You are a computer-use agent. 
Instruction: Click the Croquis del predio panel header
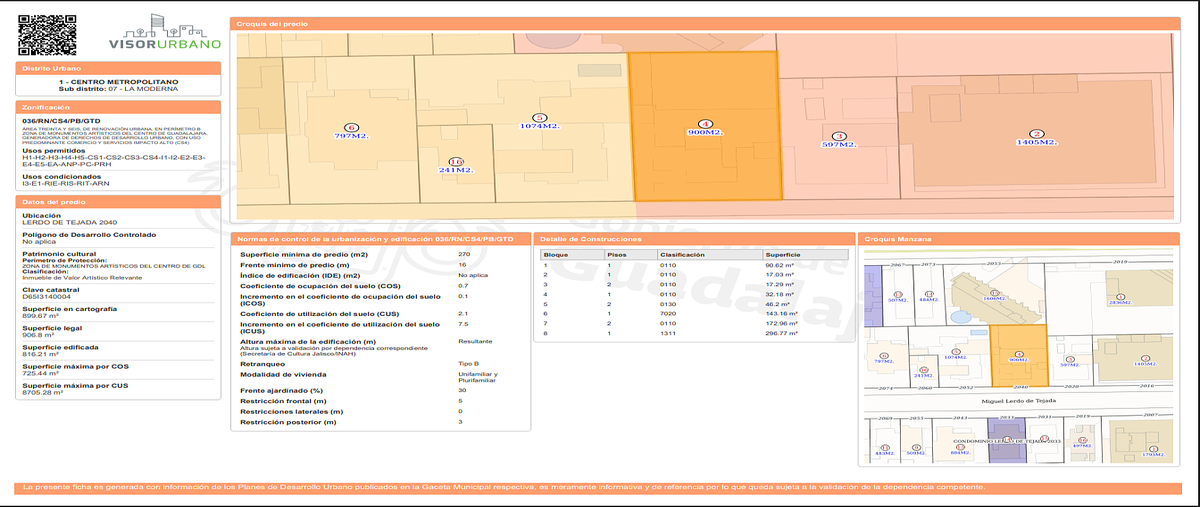704,22
